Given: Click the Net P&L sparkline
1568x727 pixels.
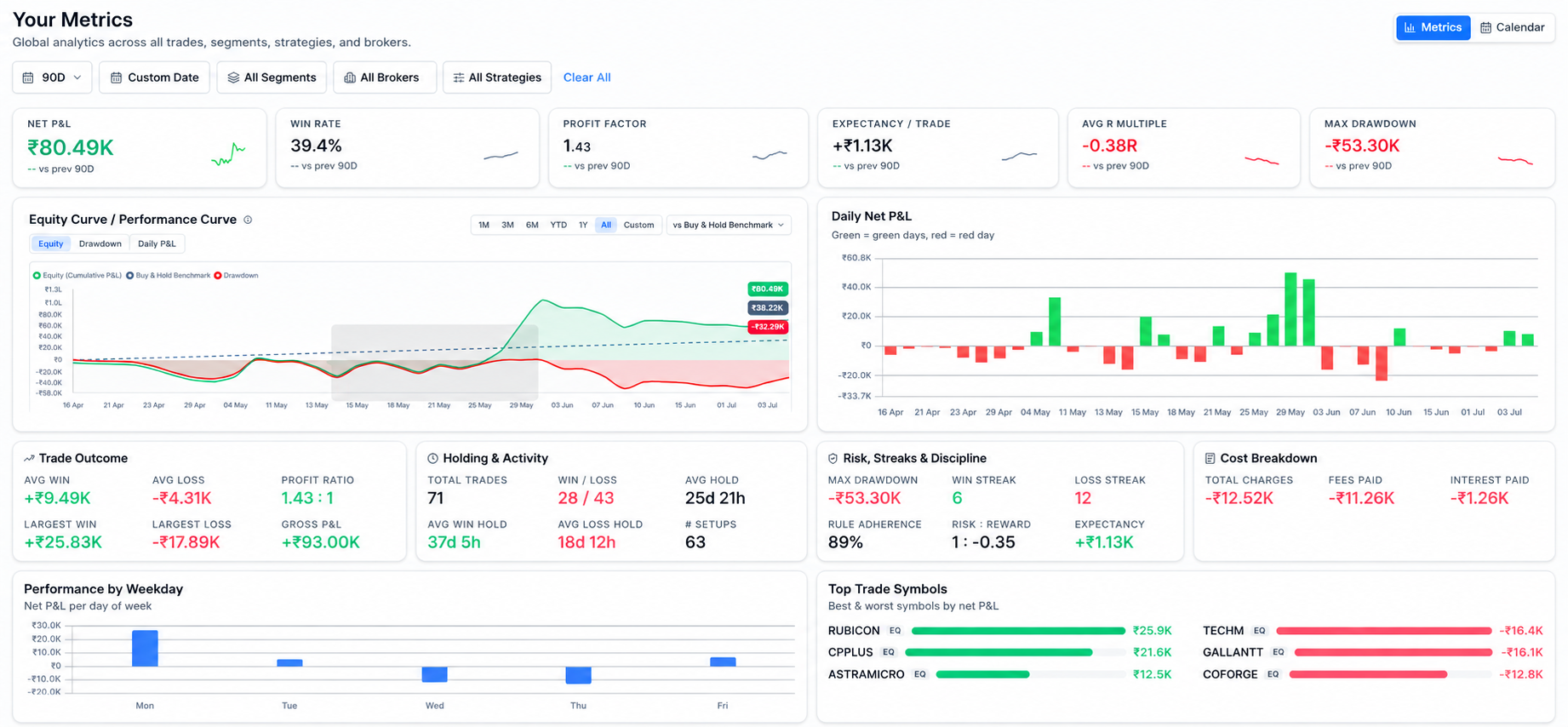Looking at the screenshot, I should pos(228,154).
